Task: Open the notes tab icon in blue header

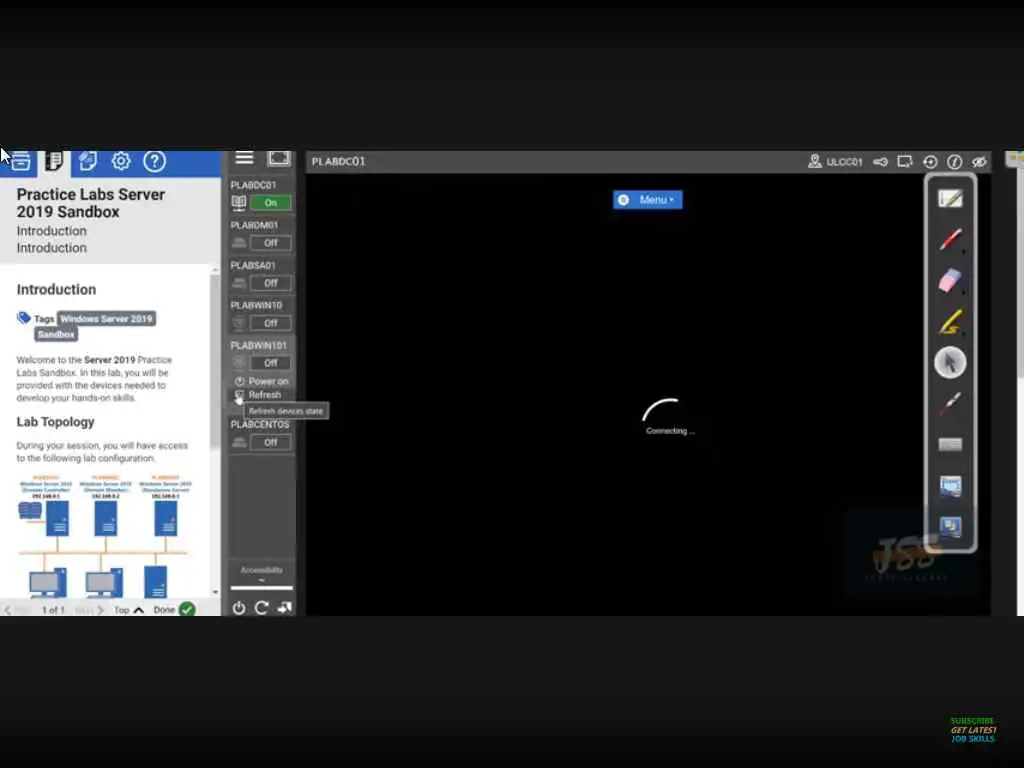Action: [x=88, y=161]
